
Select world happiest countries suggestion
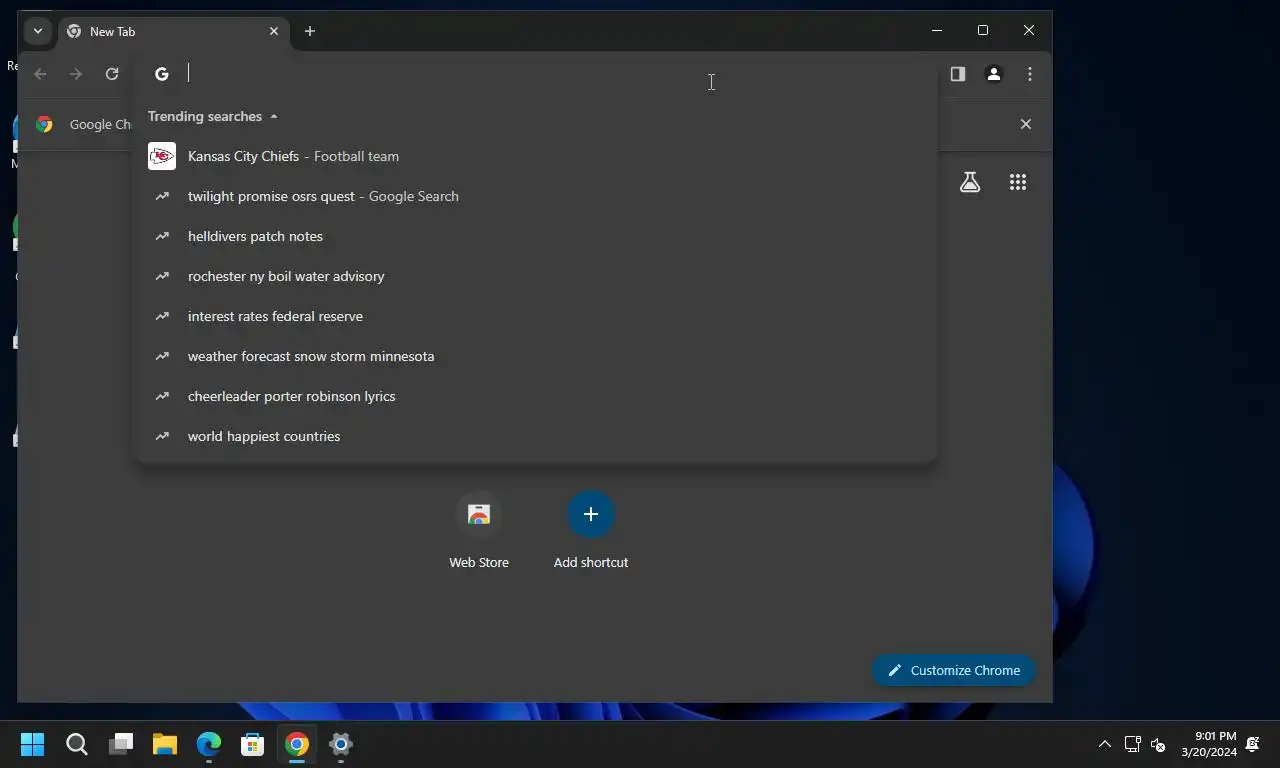(535, 436)
